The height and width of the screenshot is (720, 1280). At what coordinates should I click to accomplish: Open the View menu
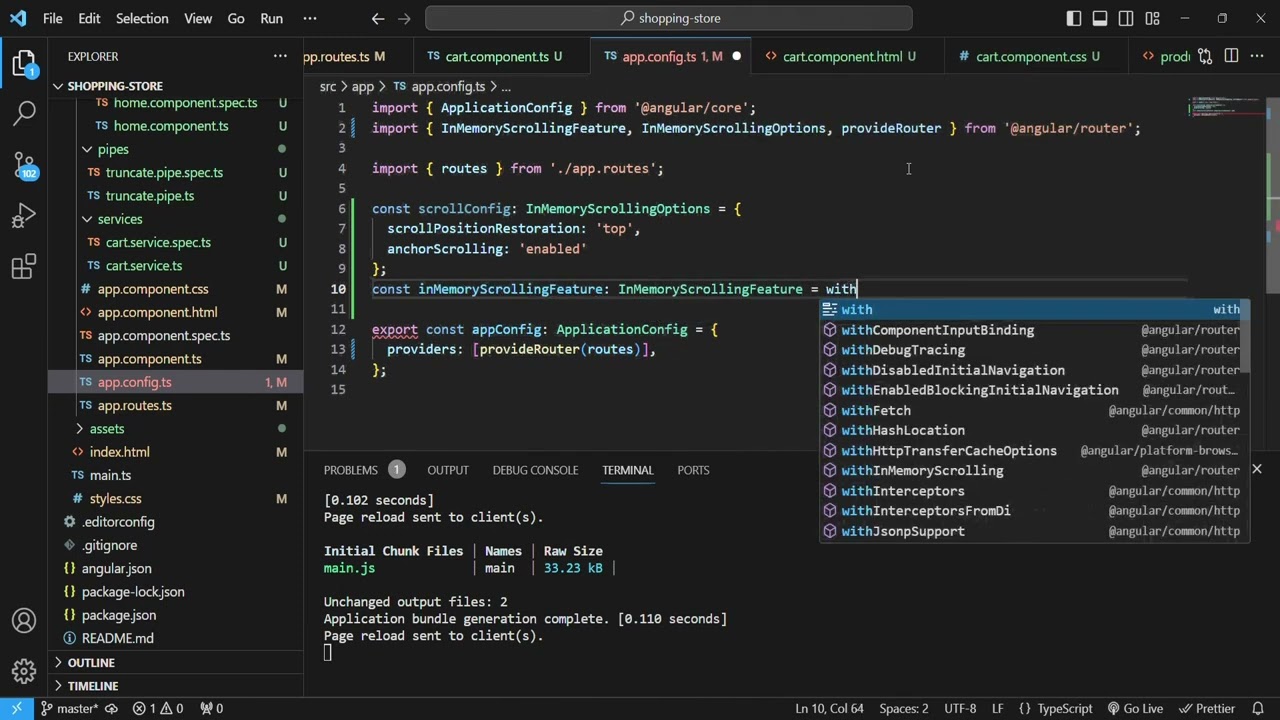coord(198,18)
